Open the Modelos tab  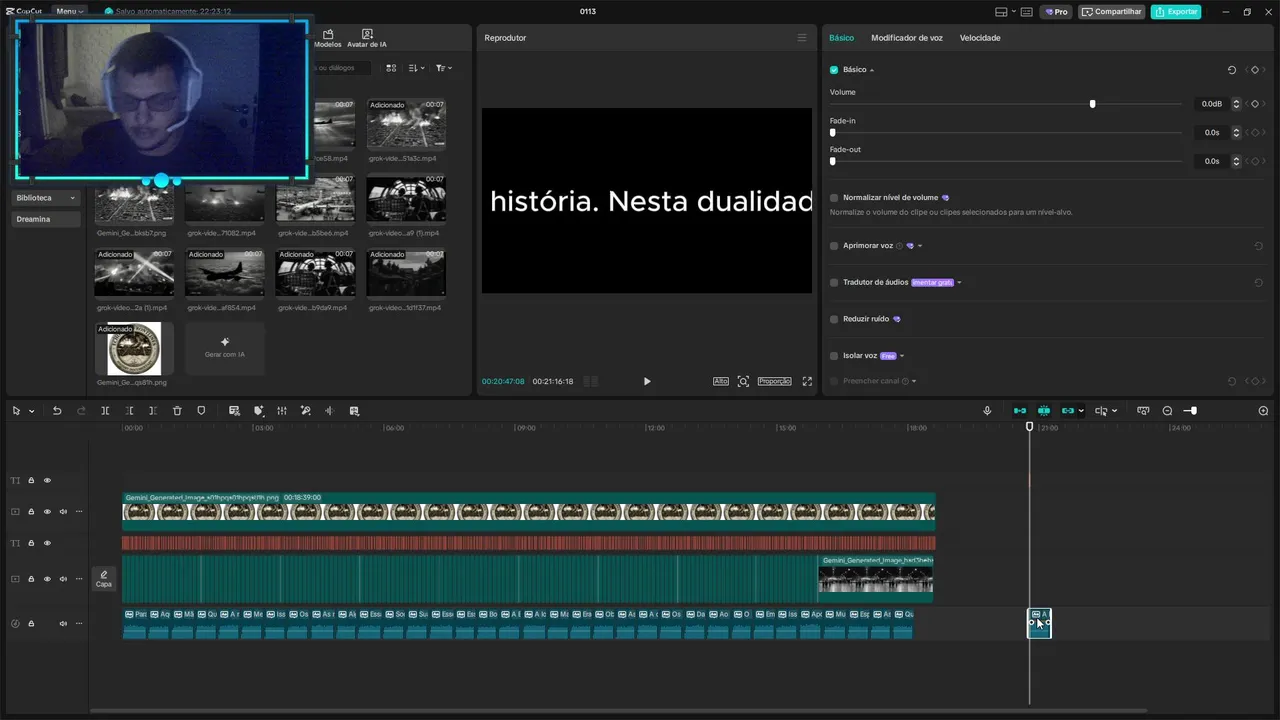[x=327, y=39]
